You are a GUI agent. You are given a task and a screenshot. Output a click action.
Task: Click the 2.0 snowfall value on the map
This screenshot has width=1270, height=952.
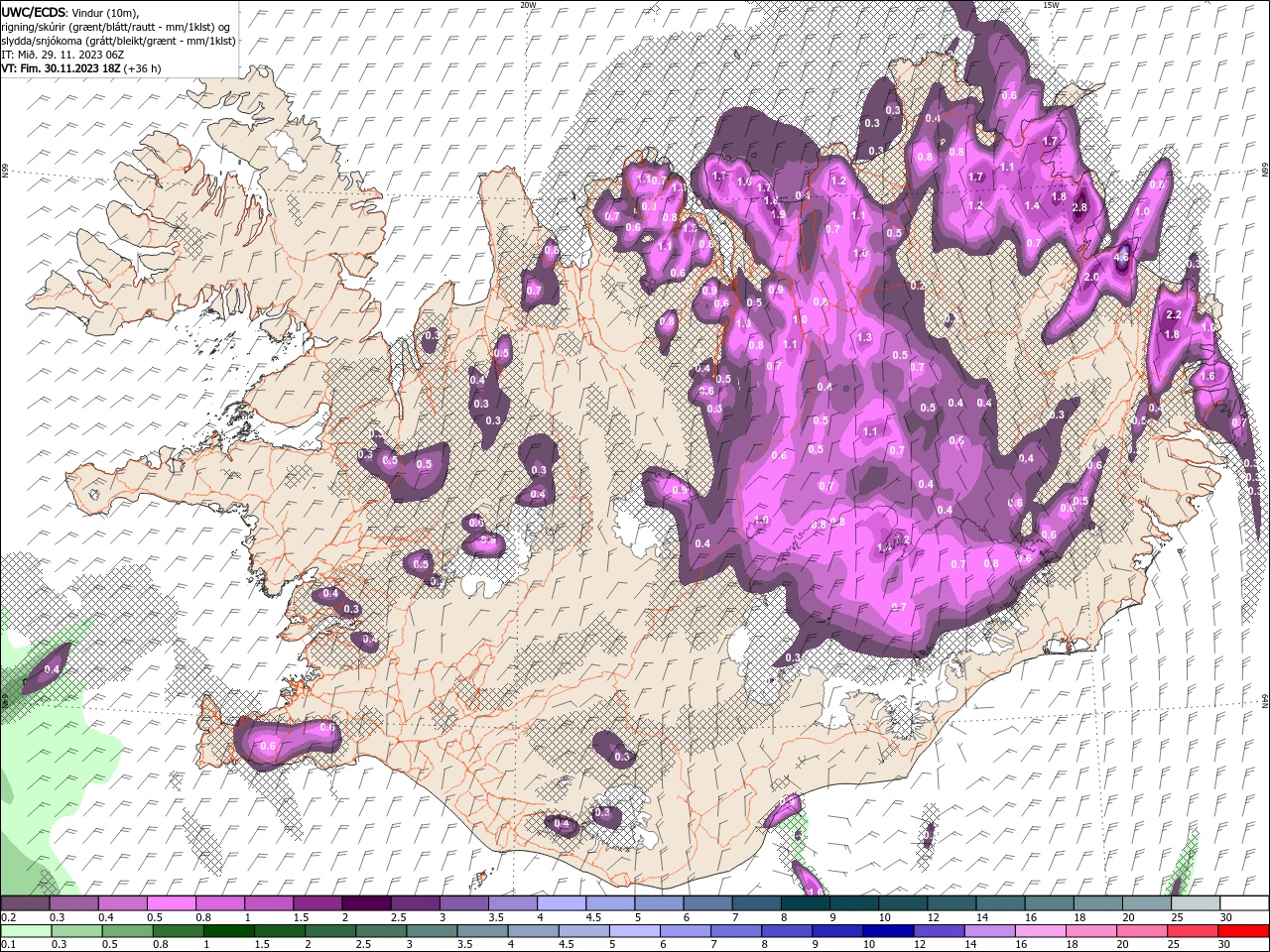(1090, 277)
